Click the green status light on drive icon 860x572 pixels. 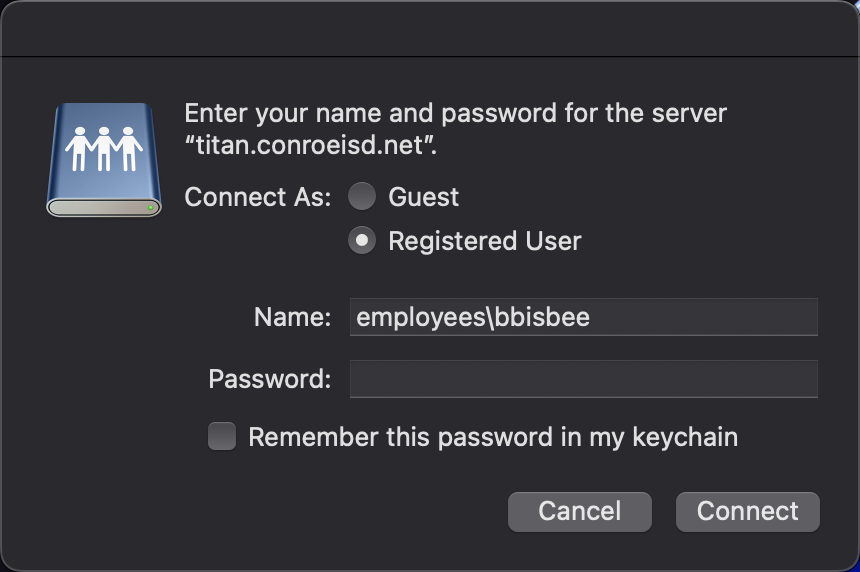[x=150, y=207]
